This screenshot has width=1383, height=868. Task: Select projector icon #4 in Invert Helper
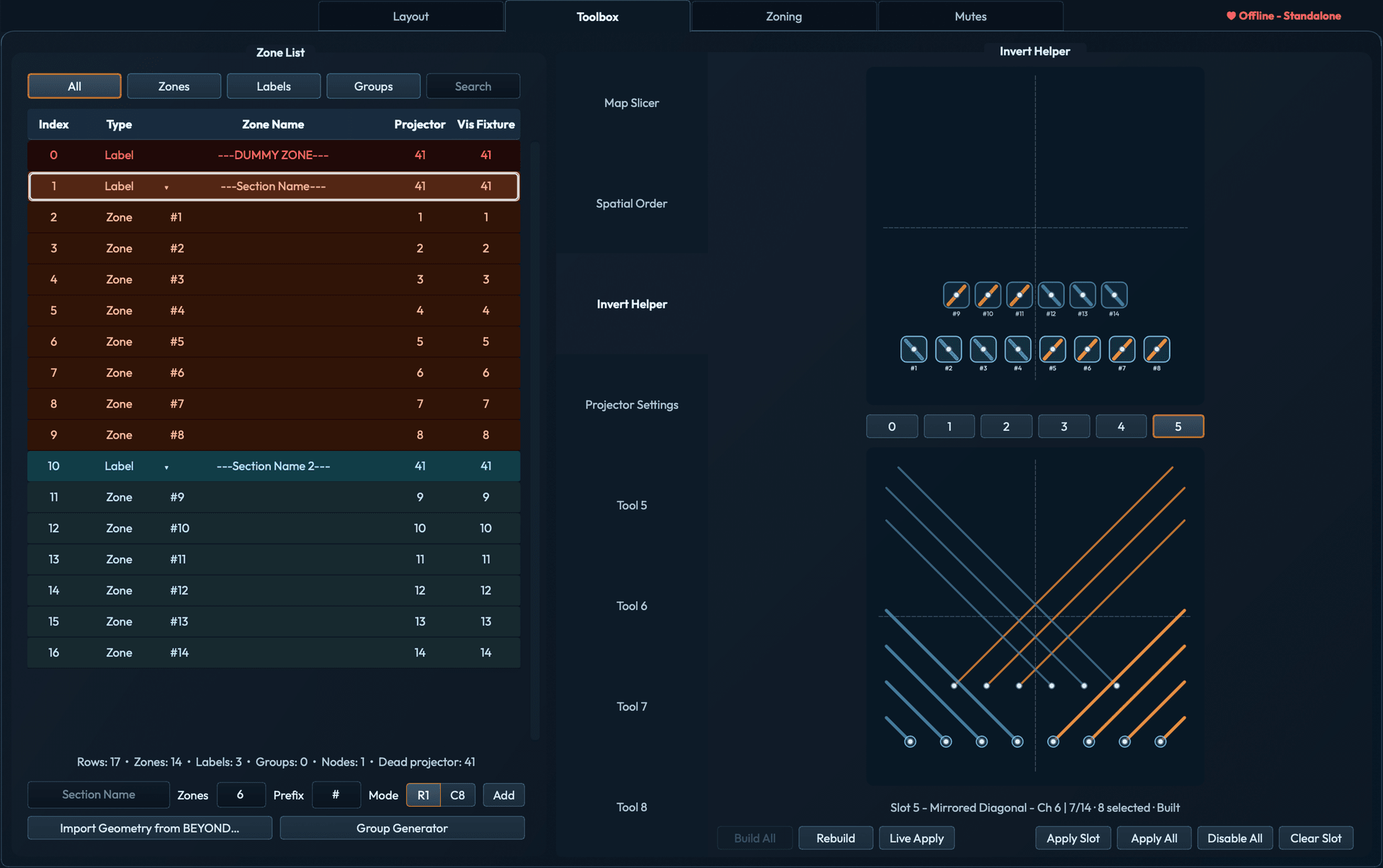click(x=1017, y=349)
